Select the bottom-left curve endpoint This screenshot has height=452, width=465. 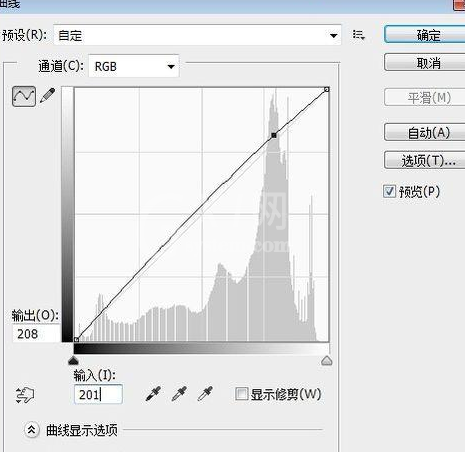coord(76,339)
